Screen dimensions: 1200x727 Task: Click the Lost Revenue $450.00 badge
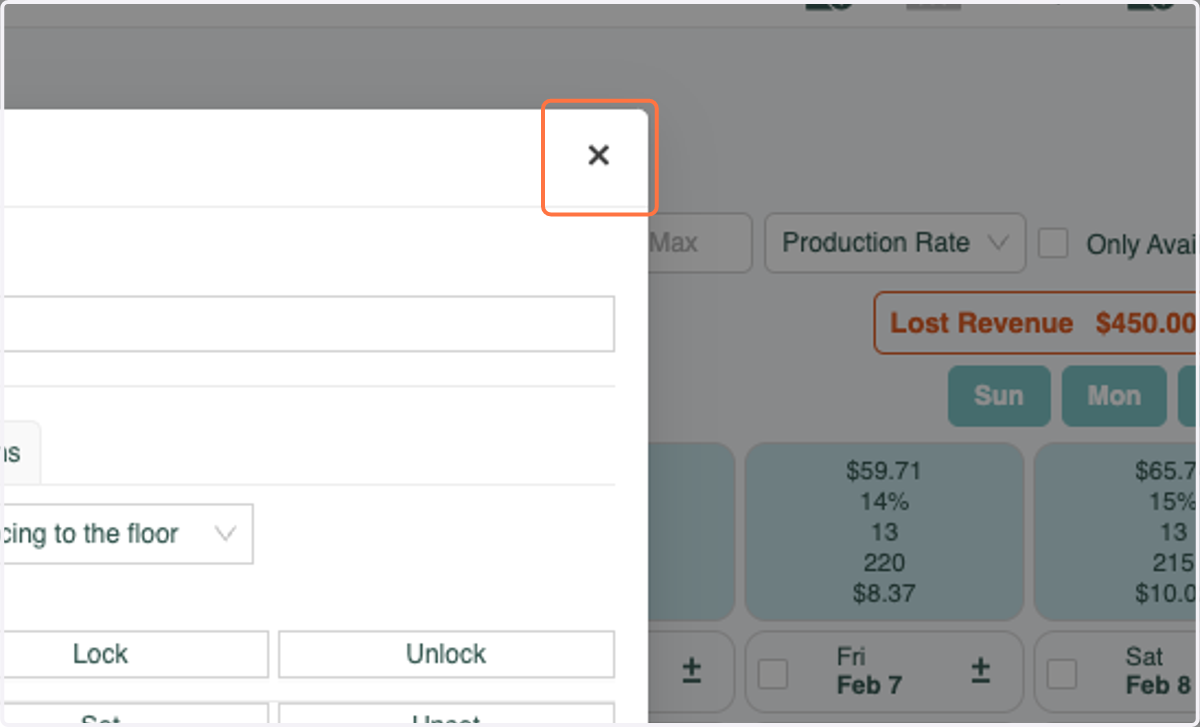1037,323
